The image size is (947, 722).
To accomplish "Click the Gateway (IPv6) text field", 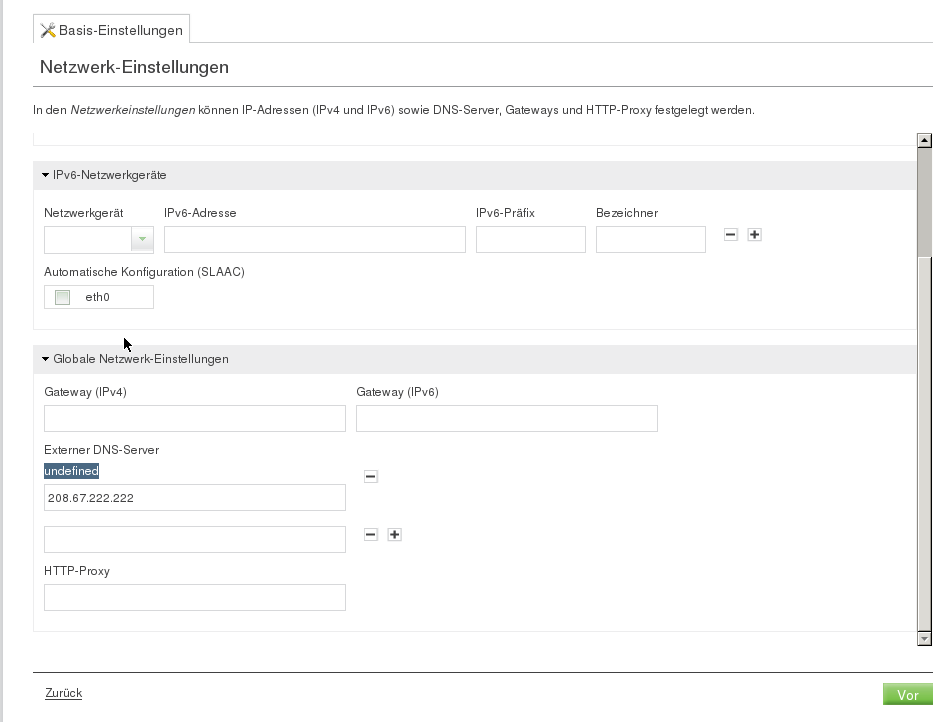I will [506, 418].
